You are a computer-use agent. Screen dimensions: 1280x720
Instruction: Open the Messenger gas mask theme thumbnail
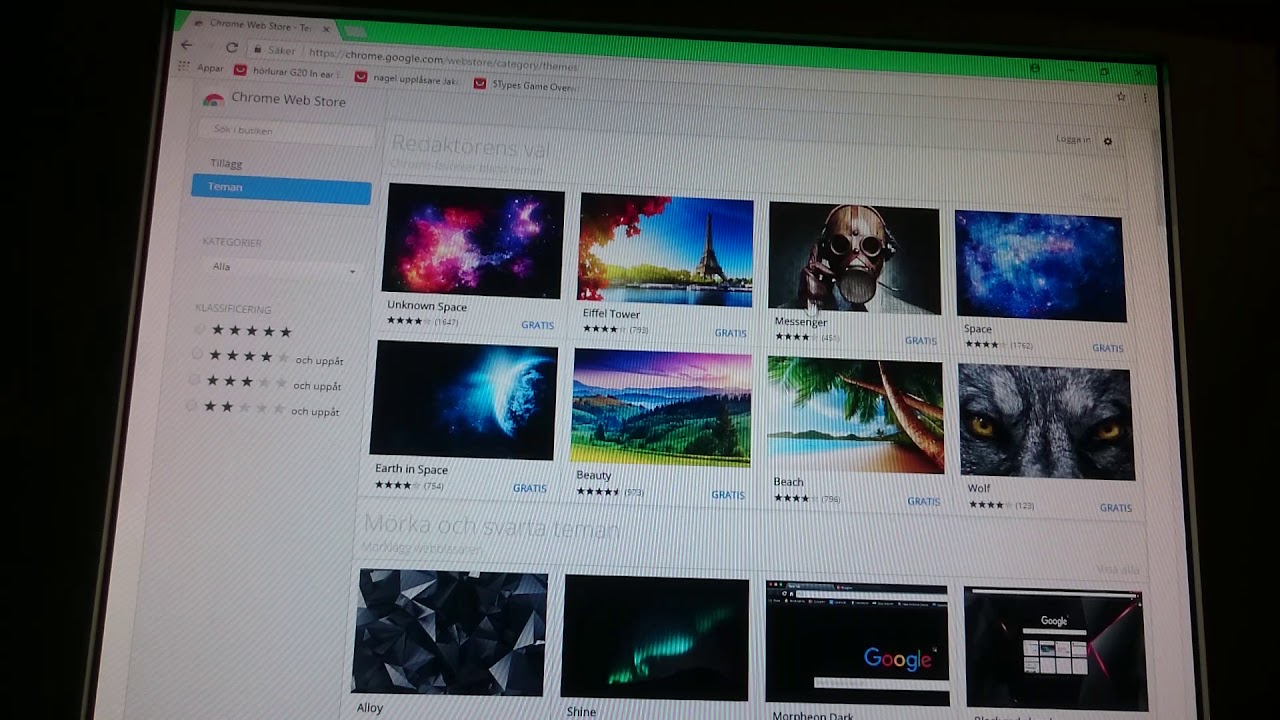point(854,258)
